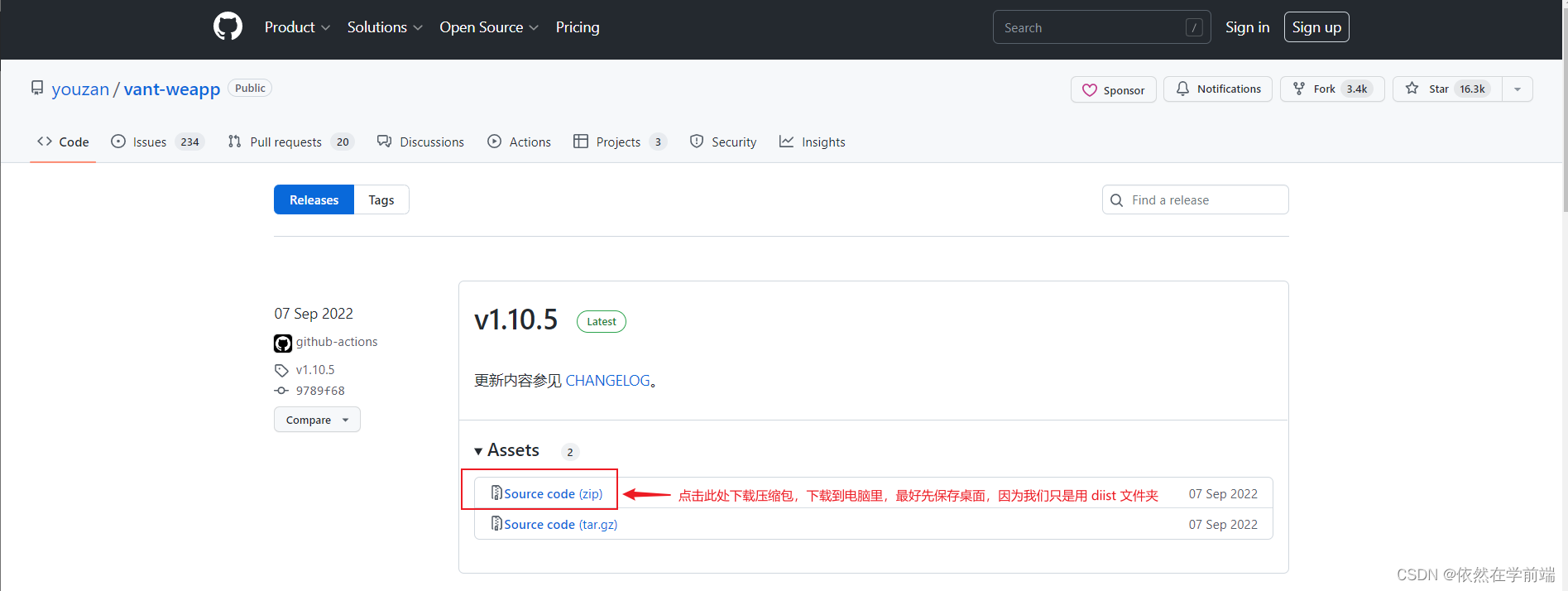
Task: Click the Sign up button
Action: pyautogui.click(x=1316, y=27)
